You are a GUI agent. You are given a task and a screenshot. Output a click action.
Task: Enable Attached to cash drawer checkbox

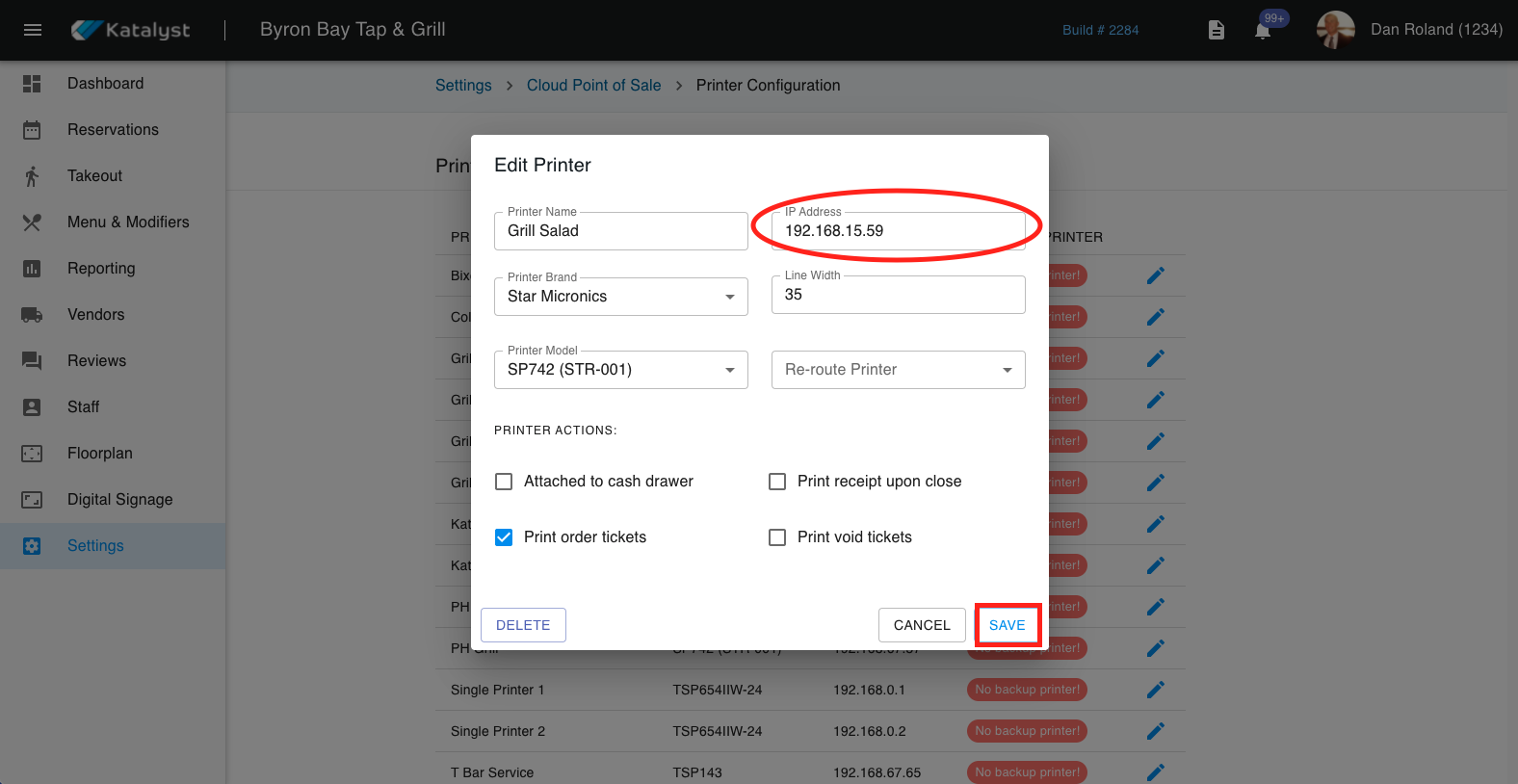[x=504, y=482]
